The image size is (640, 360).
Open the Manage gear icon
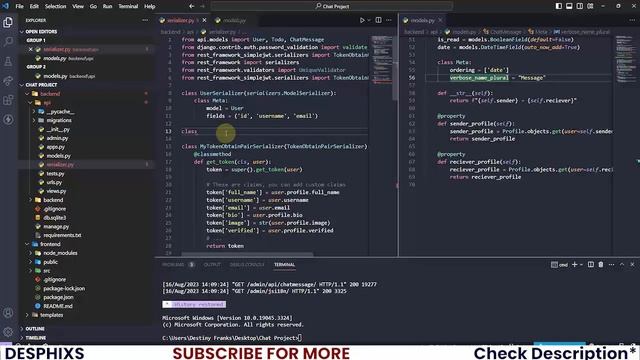click(x=8, y=332)
